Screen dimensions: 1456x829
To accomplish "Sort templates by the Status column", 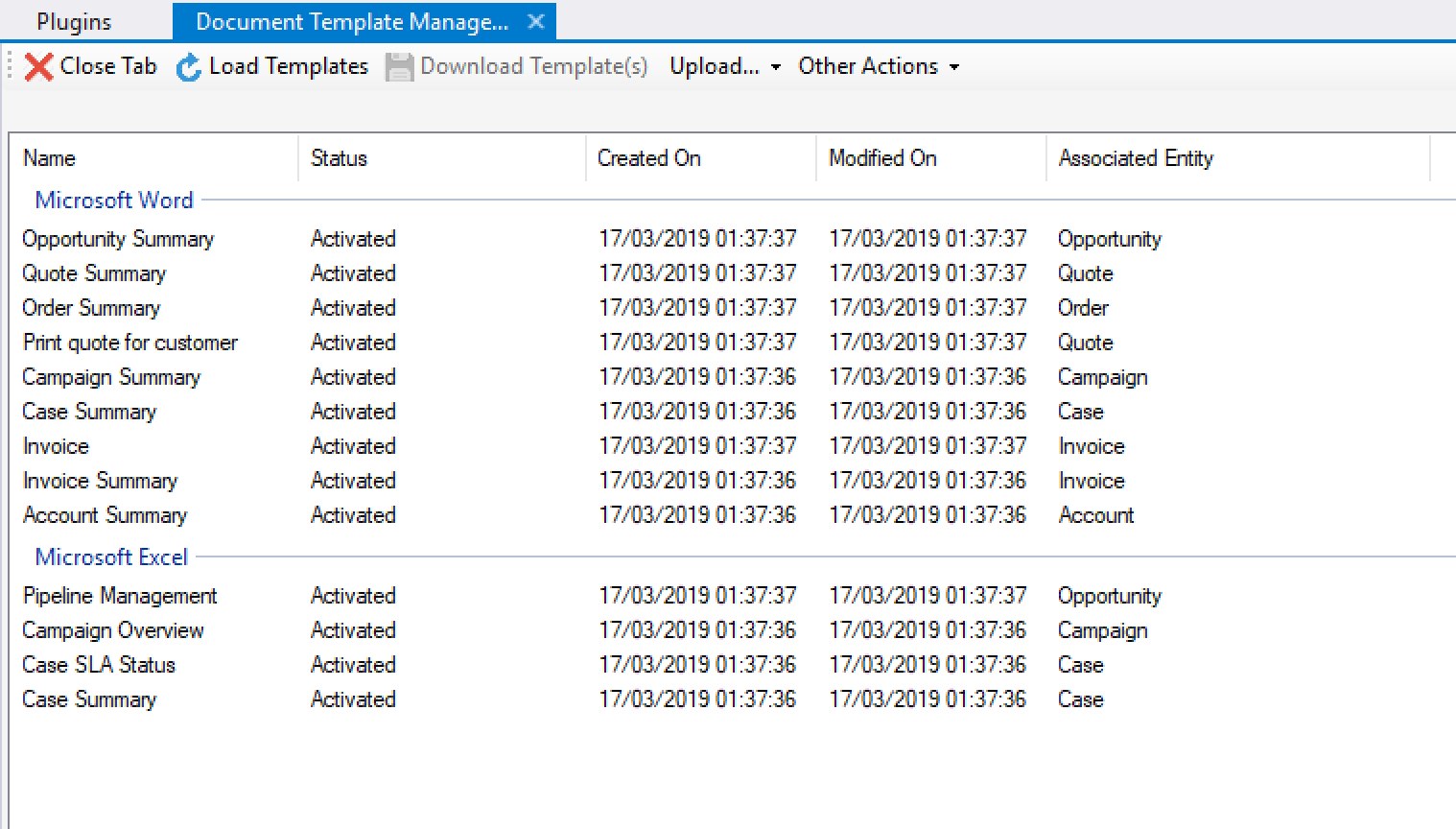I will 339,157.
